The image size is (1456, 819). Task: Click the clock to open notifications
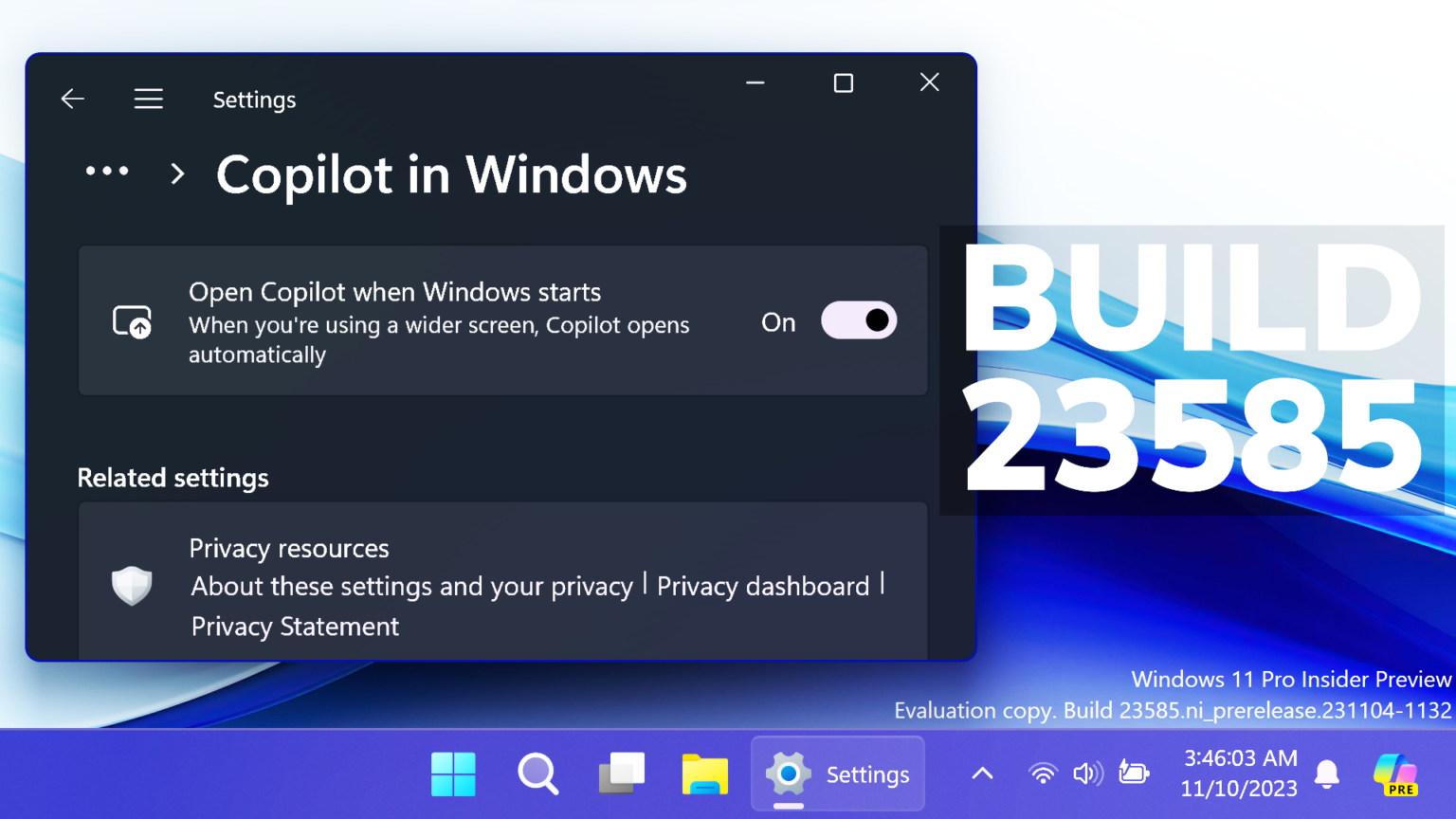pos(1240,773)
